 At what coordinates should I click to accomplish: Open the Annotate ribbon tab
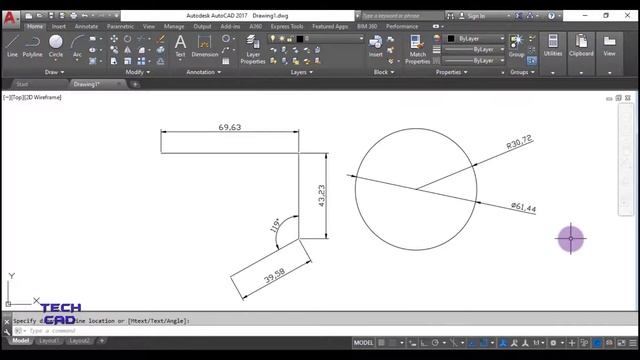[x=86, y=27]
